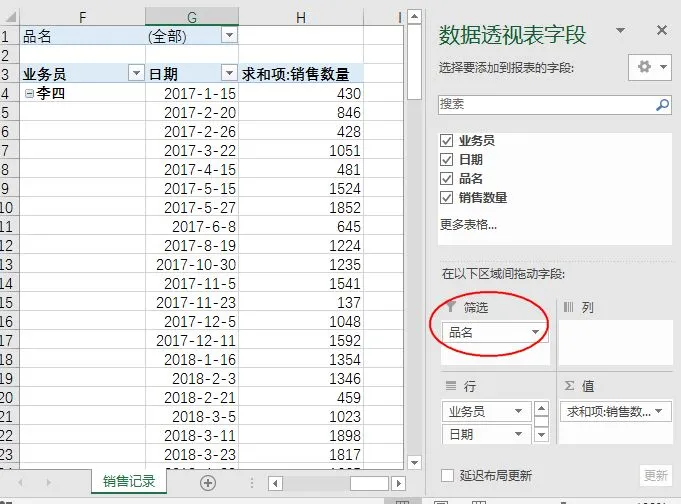This screenshot has width=681, height=504.
Task: Open the gear tools menu in the field pane
Action: 650,67
